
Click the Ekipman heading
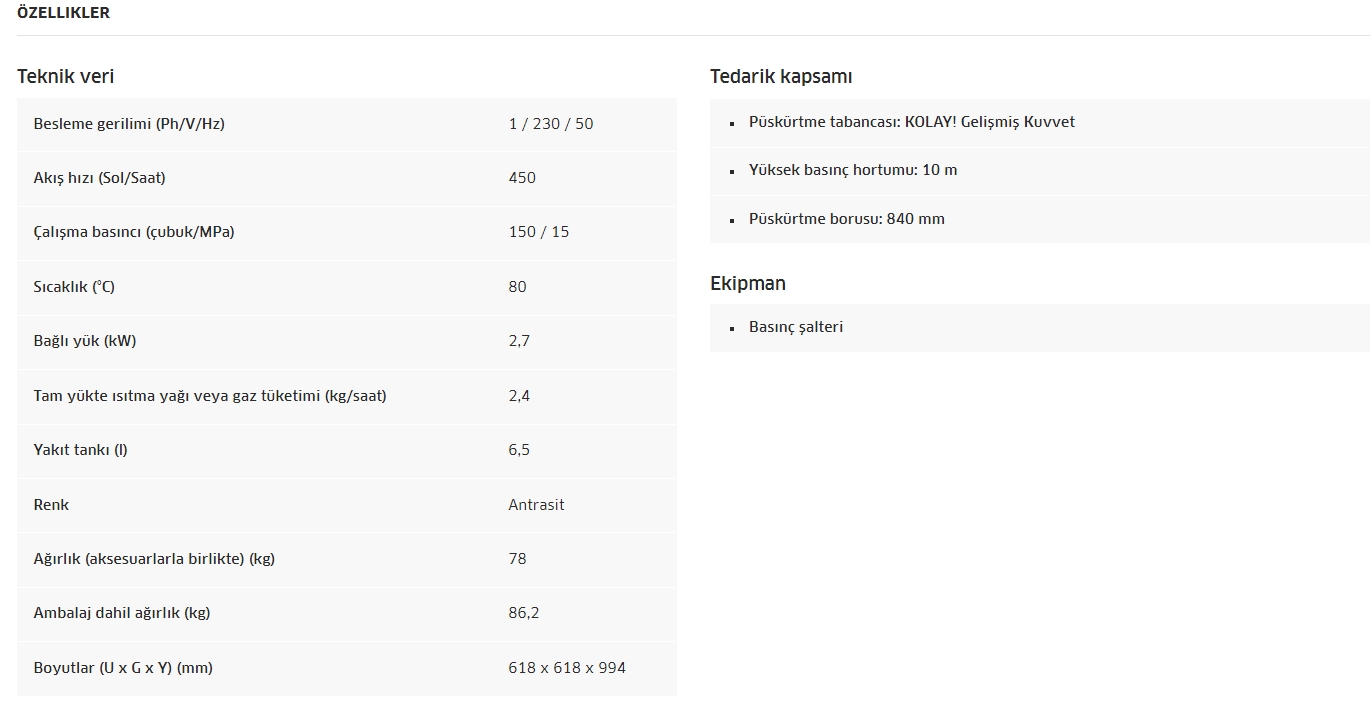point(747,283)
